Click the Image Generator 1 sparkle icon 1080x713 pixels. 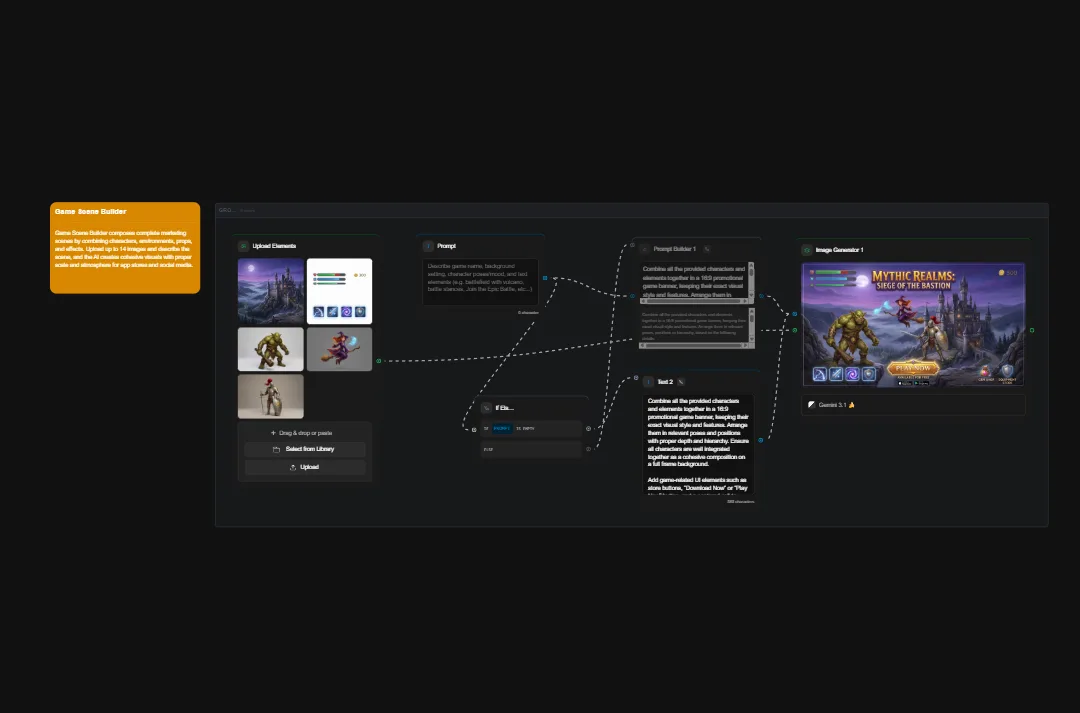[807, 250]
